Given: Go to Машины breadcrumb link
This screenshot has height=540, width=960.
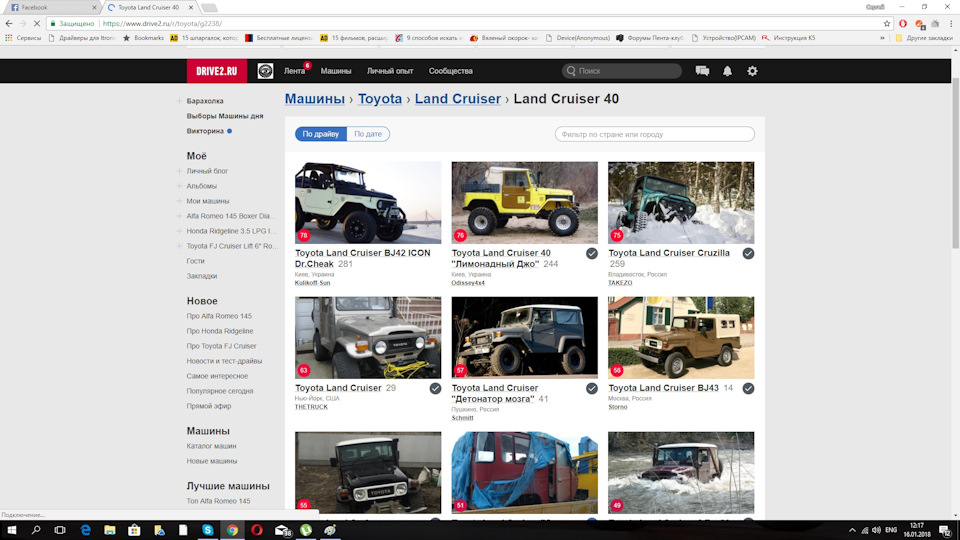Looking at the screenshot, I should point(315,99).
